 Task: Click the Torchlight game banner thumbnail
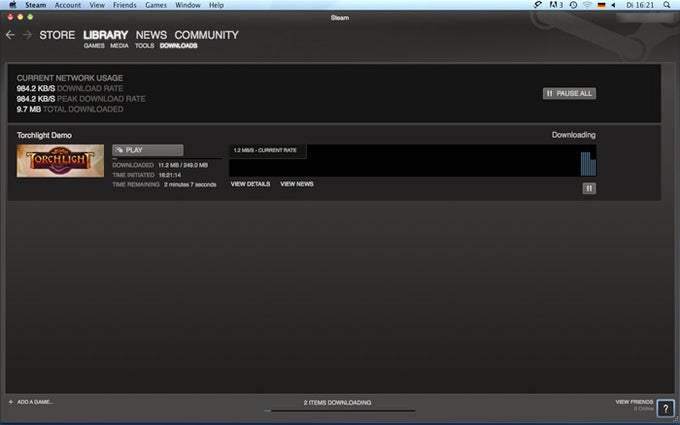(x=60, y=161)
